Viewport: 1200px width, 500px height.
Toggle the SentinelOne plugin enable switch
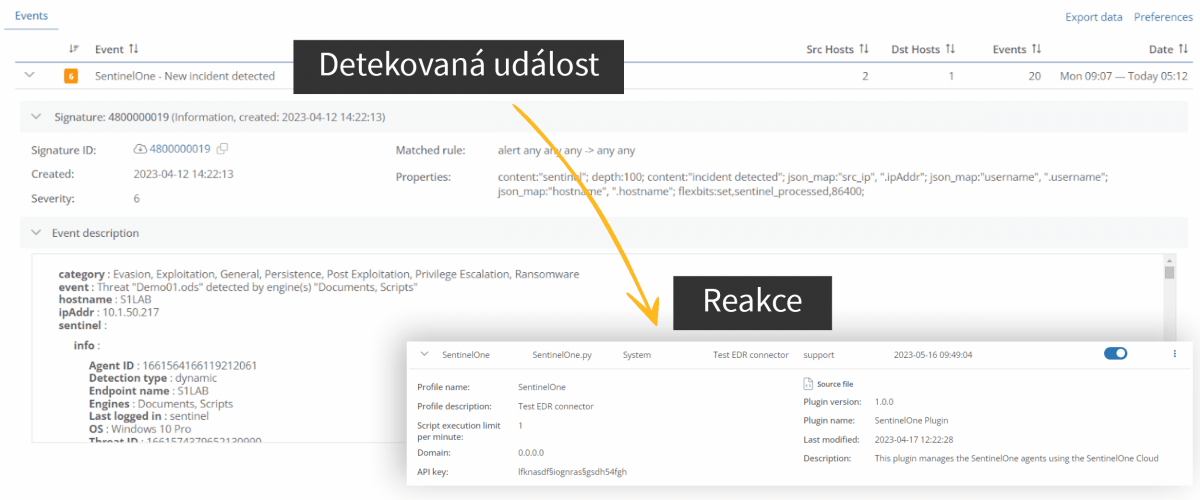pyautogui.click(x=1115, y=354)
